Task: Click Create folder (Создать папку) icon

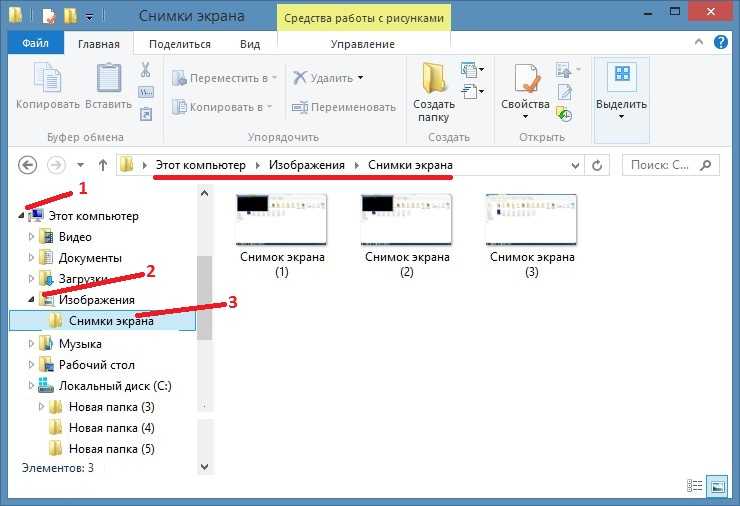Action: point(434,78)
